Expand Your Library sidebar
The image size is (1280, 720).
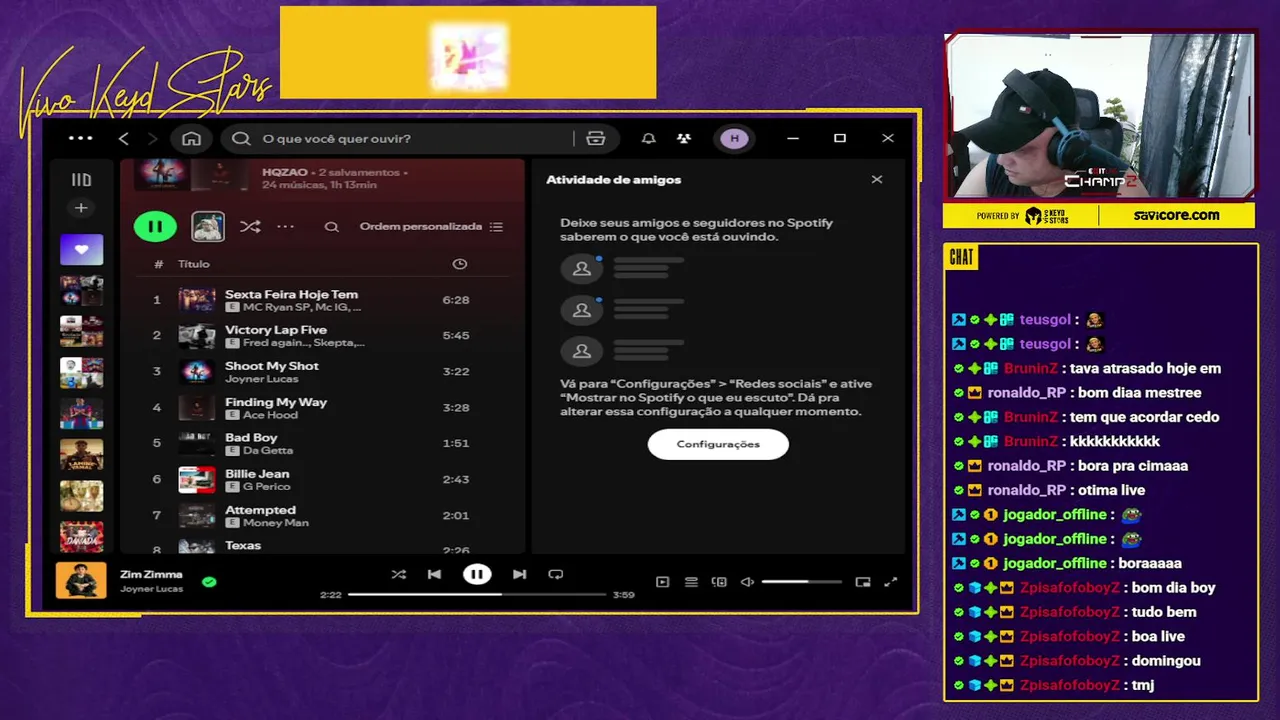coord(81,180)
